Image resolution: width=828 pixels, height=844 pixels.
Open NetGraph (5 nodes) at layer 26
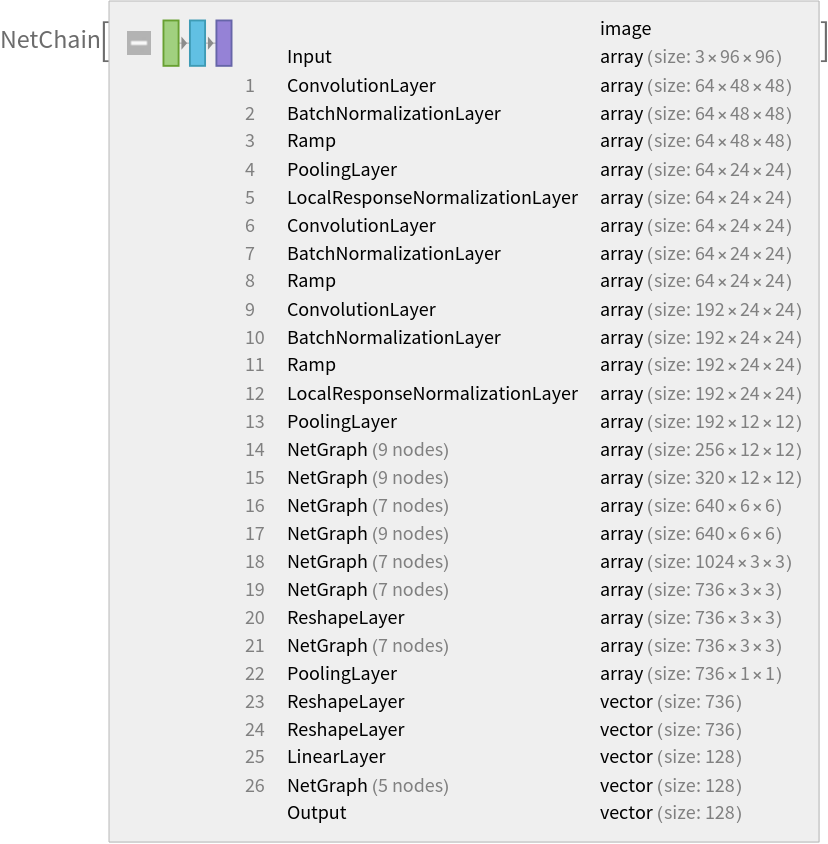click(367, 786)
